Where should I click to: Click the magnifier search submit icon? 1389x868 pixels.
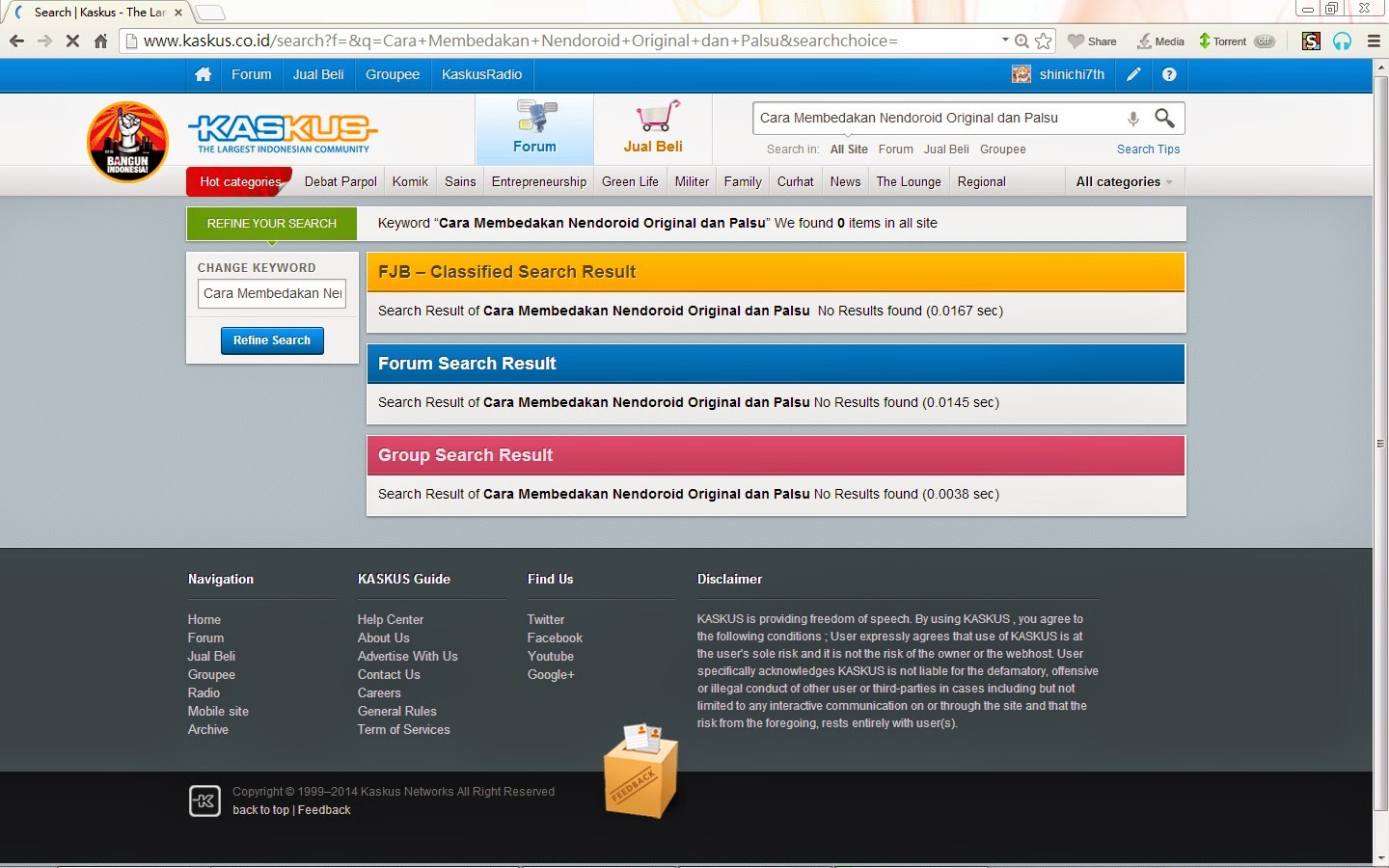pos(1165,119)
